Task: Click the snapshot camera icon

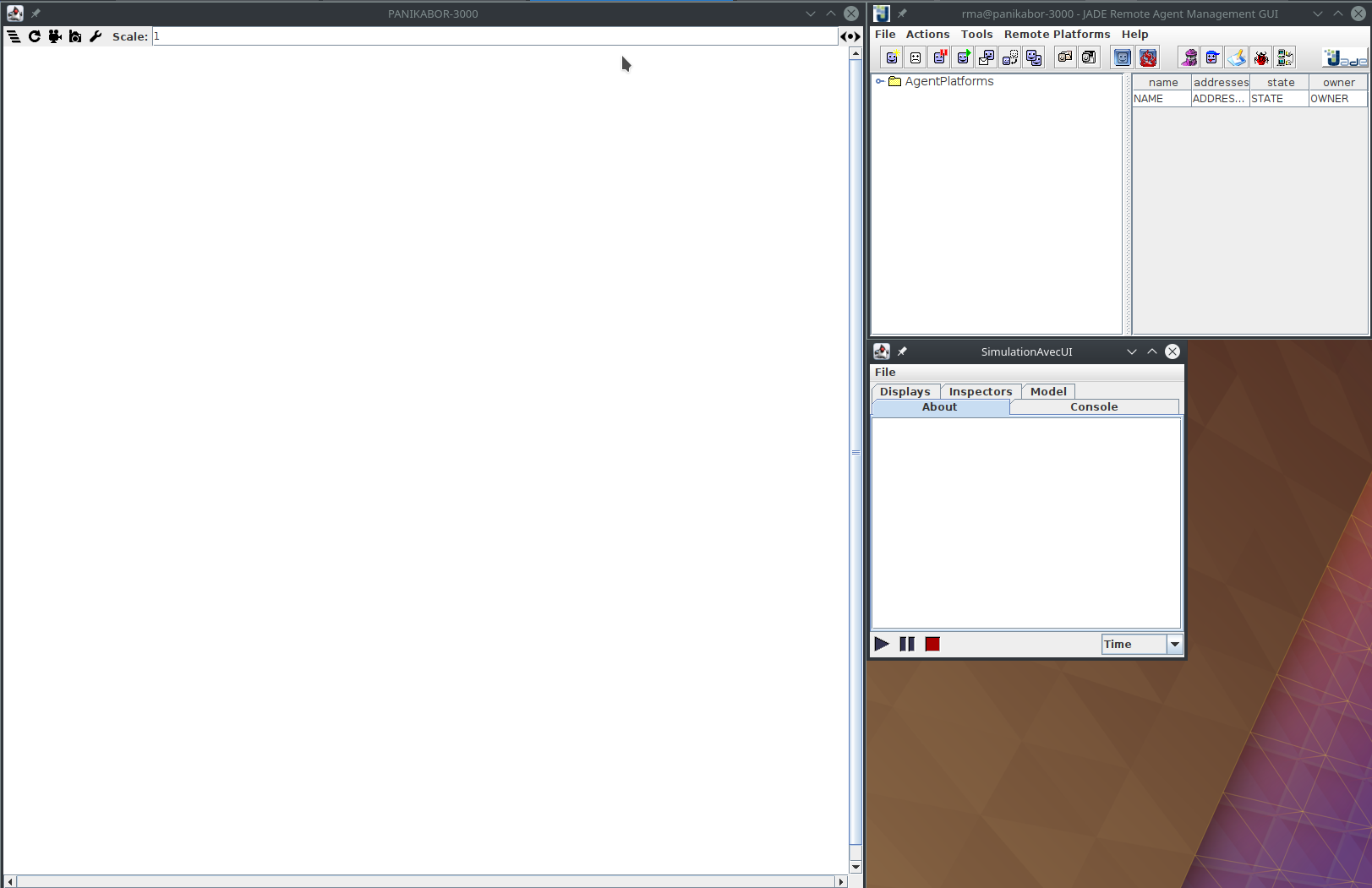Action: click(x=75, y=36)
